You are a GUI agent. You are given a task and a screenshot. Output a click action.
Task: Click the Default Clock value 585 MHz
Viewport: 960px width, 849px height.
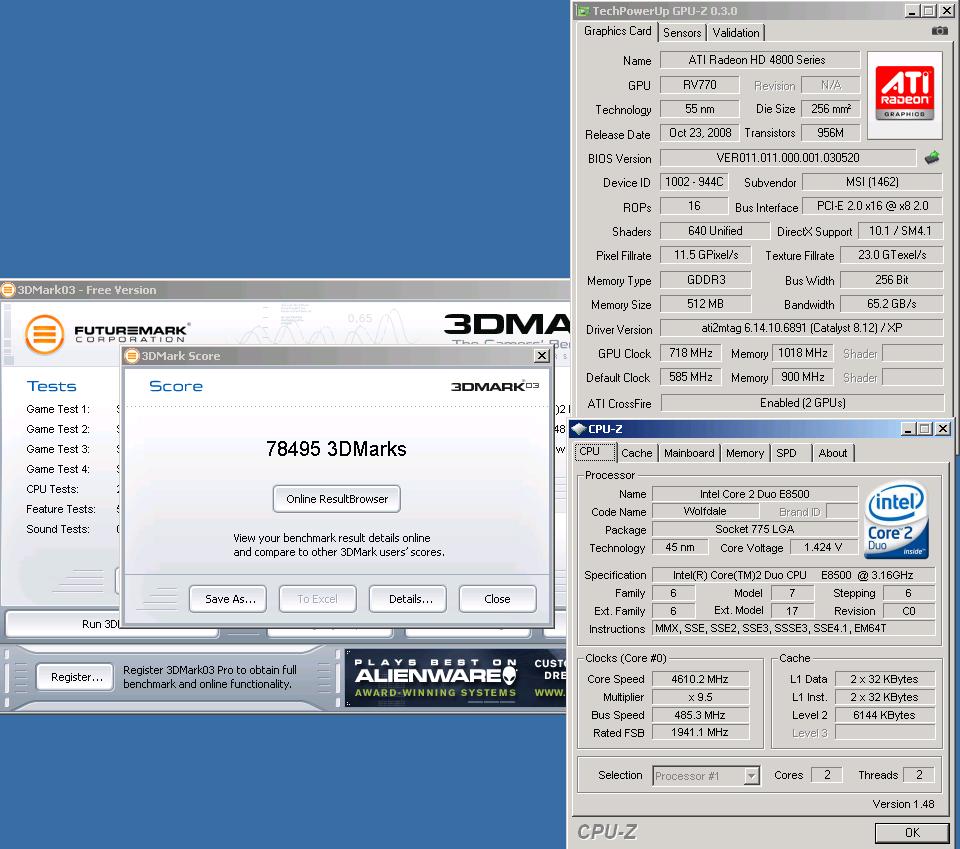click(691, 377)
